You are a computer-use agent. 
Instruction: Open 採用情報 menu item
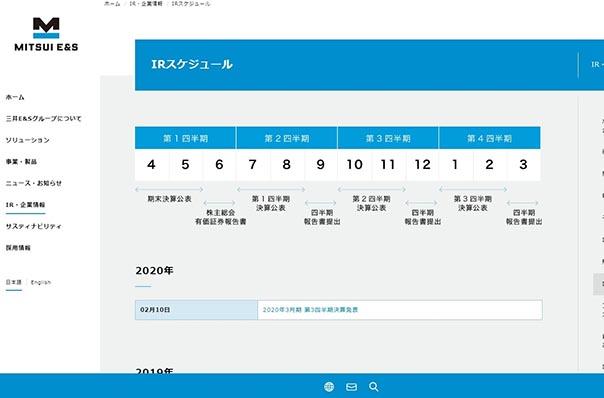[18, 248]
